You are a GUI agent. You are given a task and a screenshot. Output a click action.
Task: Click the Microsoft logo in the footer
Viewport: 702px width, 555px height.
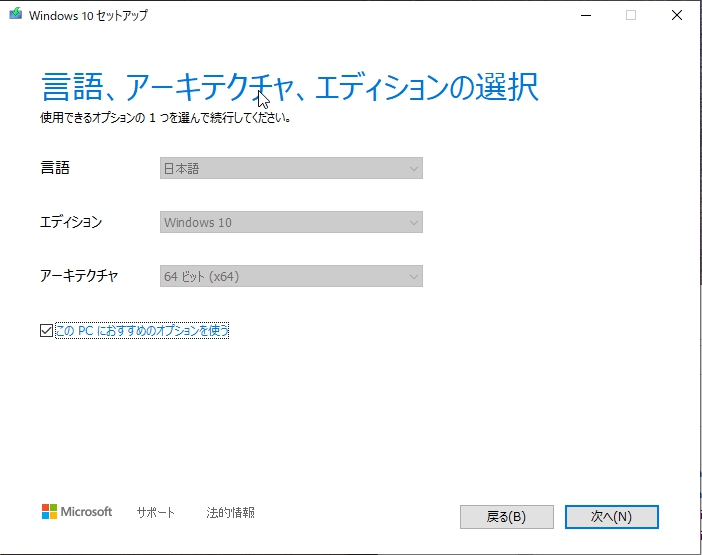(x=77, y=512)
